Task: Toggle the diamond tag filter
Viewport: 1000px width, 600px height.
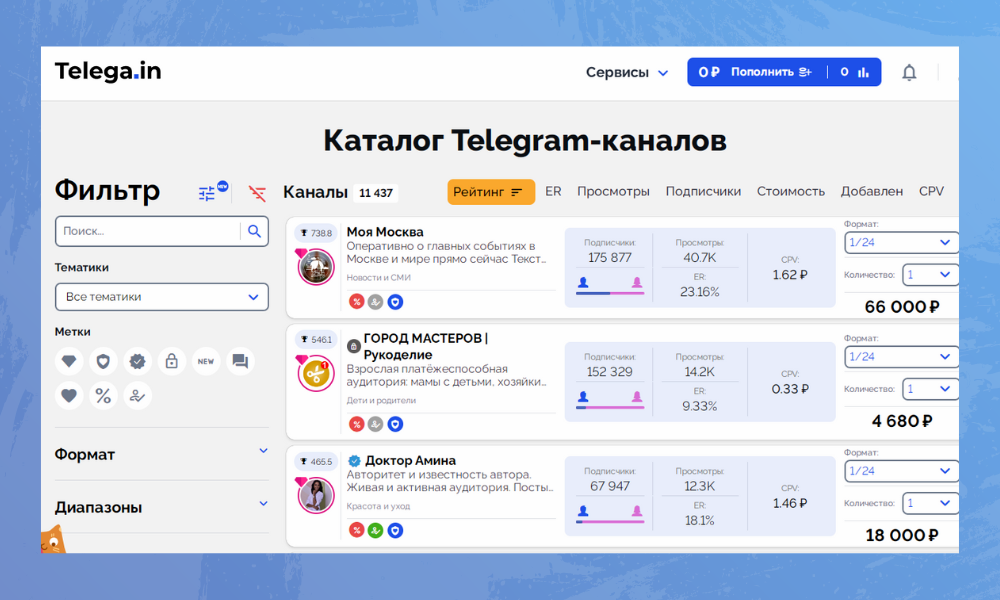Action: [69, 361]
